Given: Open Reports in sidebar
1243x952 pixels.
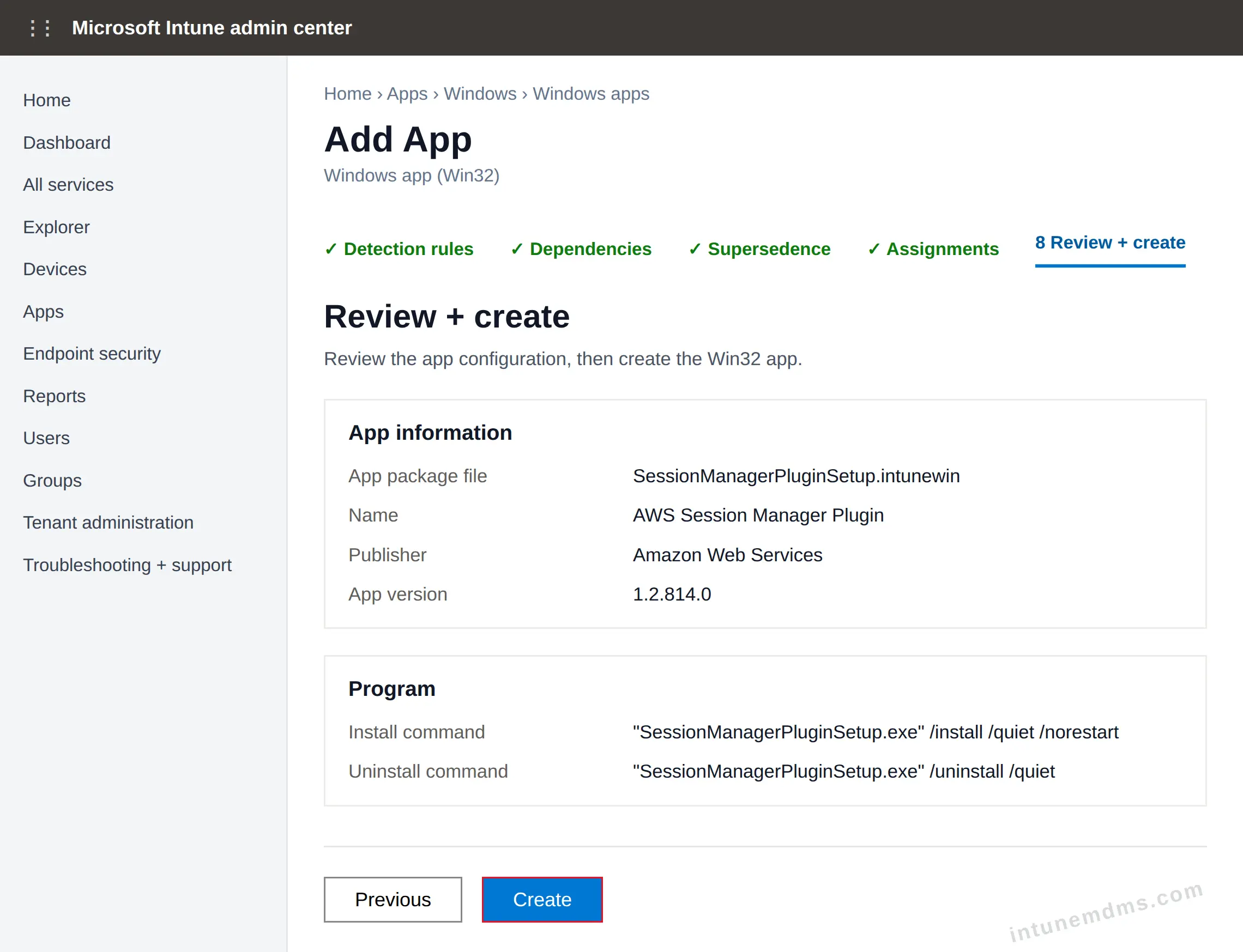Looking at the screenshot, I should pyautogui.click(x=55, y=396).
